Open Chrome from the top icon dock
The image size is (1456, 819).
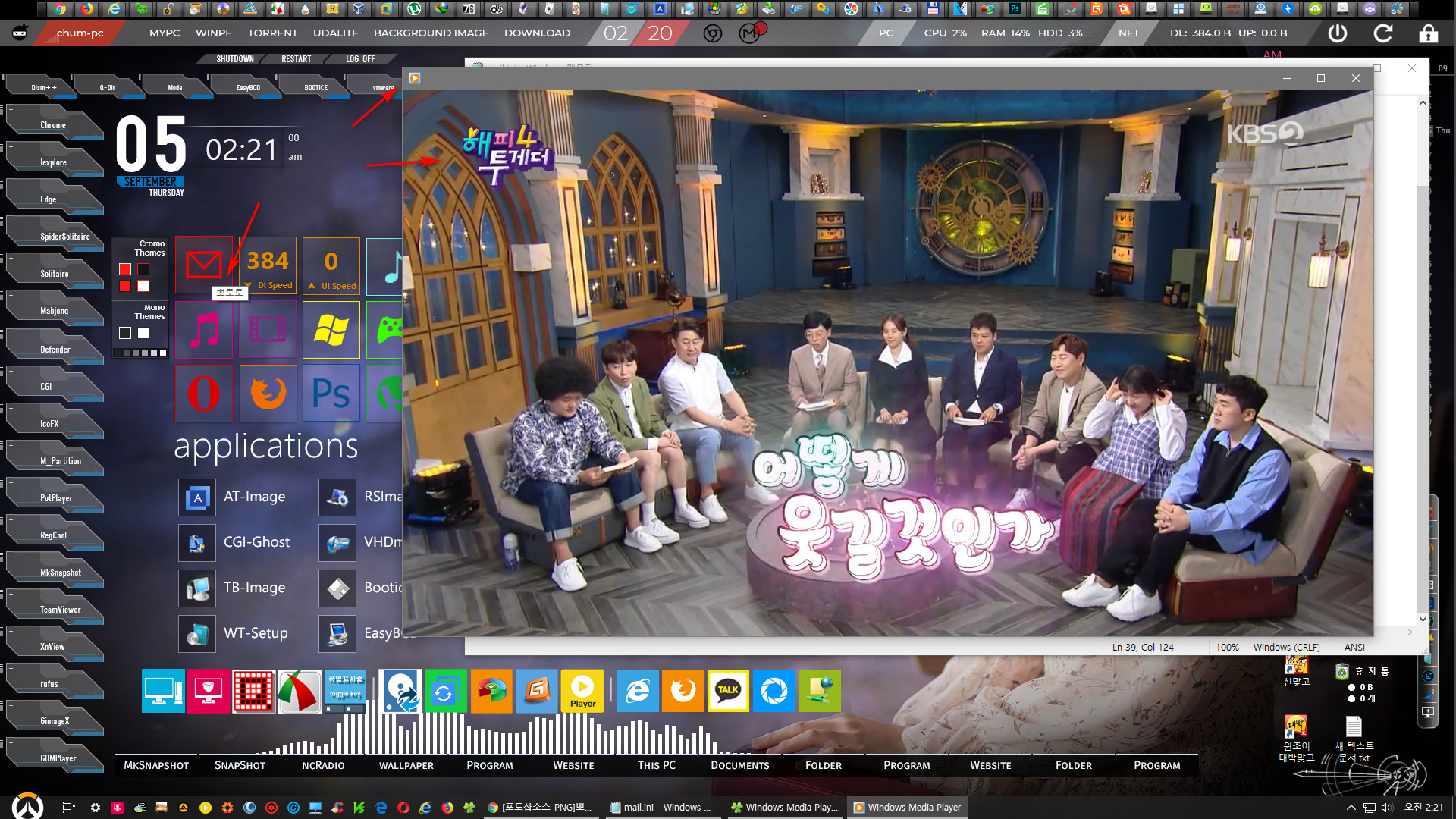coord(59,9)
